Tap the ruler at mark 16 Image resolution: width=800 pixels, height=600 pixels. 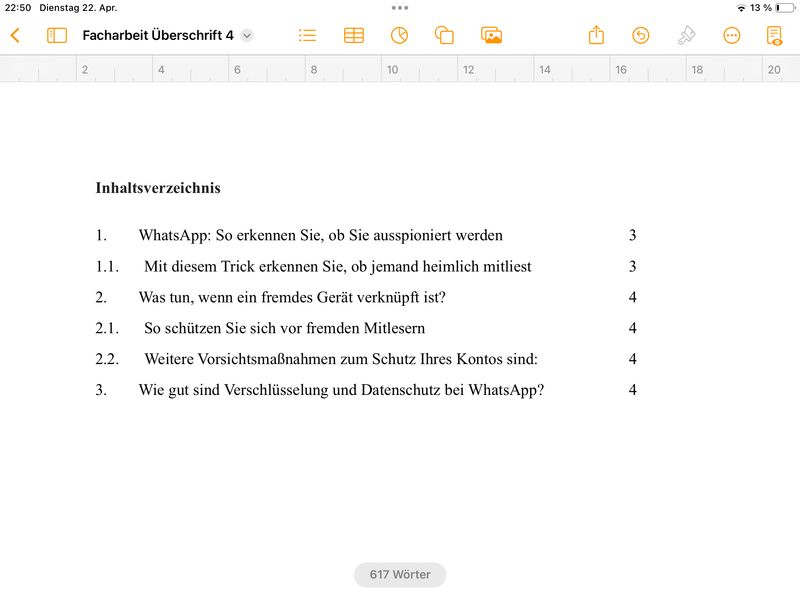tap(620, 69)
